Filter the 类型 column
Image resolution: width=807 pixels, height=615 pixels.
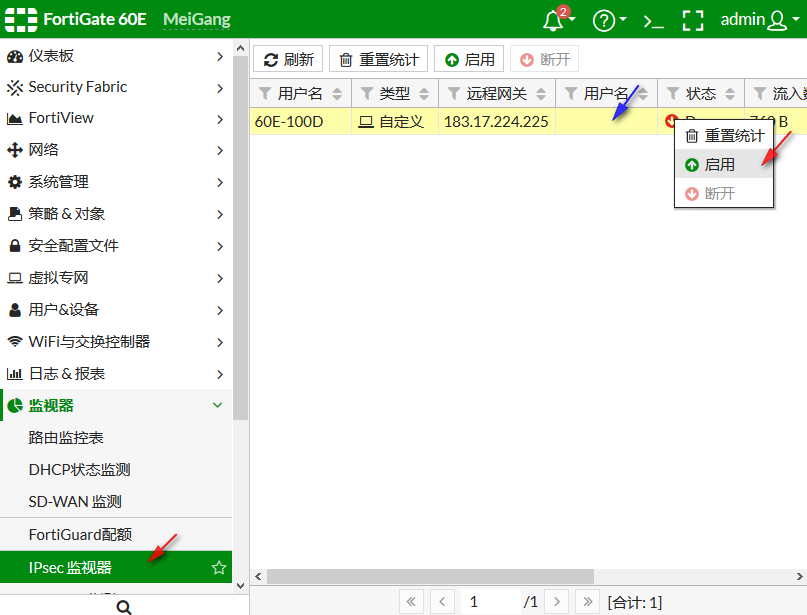coord(366,93)
